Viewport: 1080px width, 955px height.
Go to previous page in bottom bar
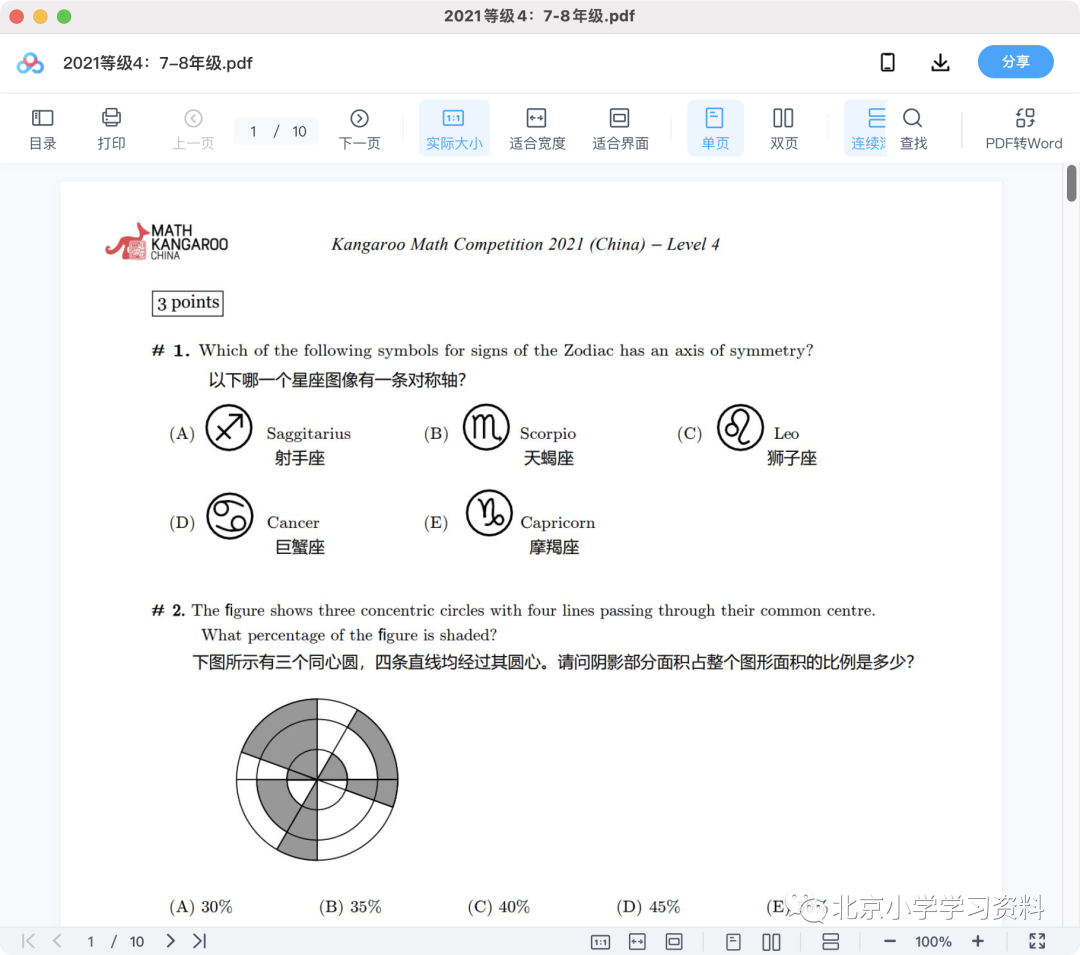(57, 941)
